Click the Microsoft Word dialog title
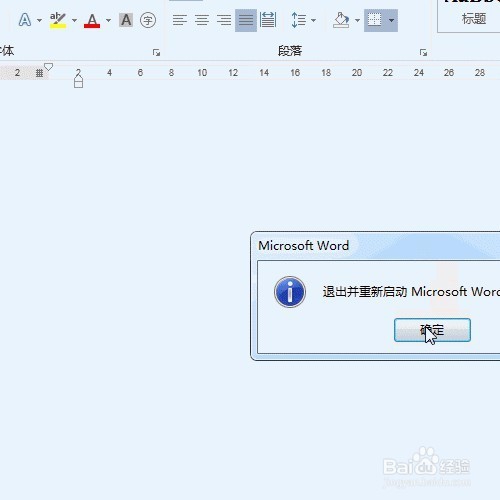Viewport: 500px width, 500px height. click(x=303, y=246)
